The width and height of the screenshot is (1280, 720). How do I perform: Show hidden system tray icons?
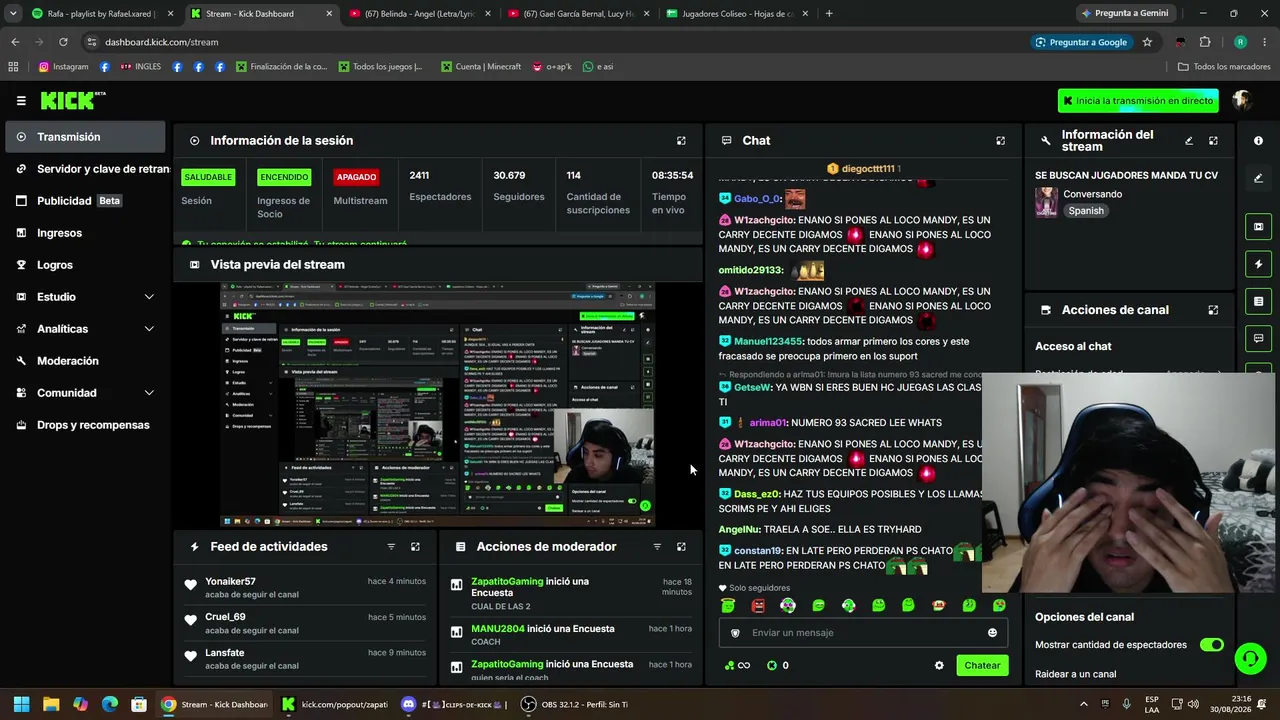(1083, 704)
